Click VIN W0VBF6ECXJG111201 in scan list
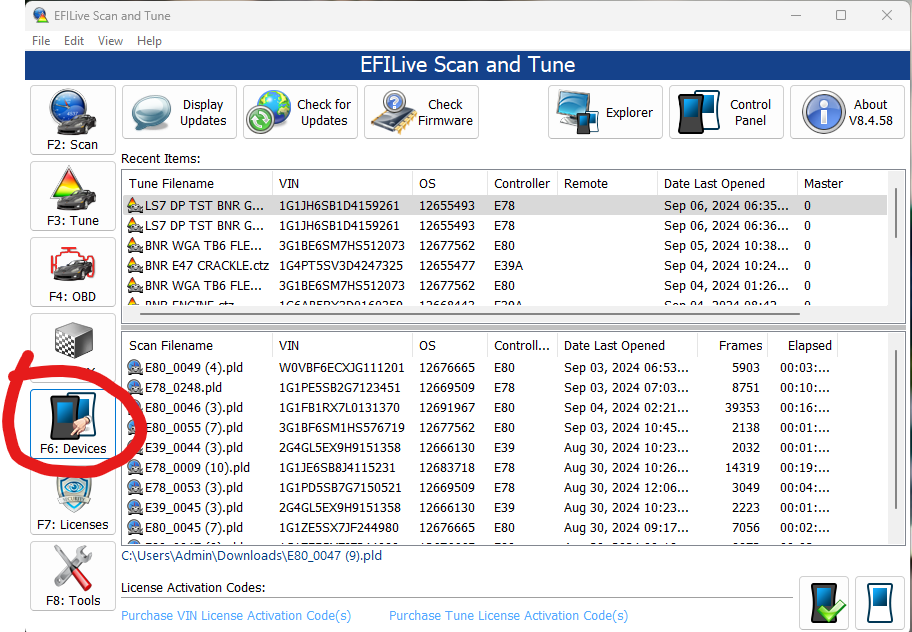Image resolution: width=912 pixels, height=632 pixels. click(x=341, y=367)
